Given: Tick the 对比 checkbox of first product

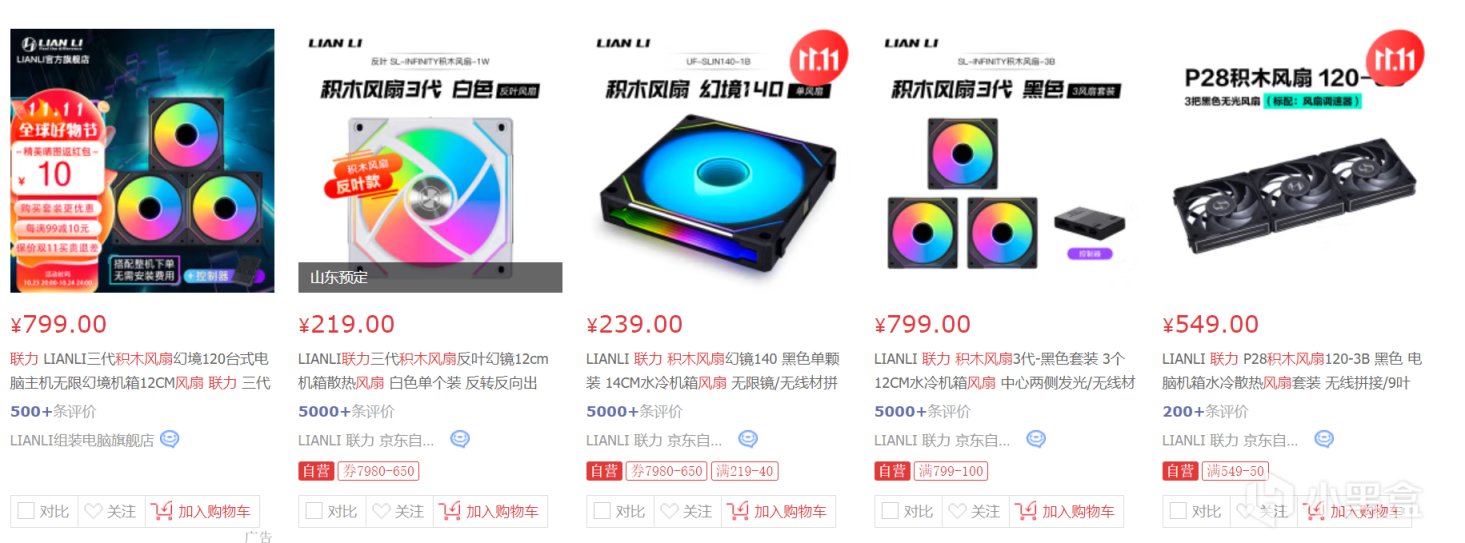Looking at the screenshot, I should pos(26,511).
